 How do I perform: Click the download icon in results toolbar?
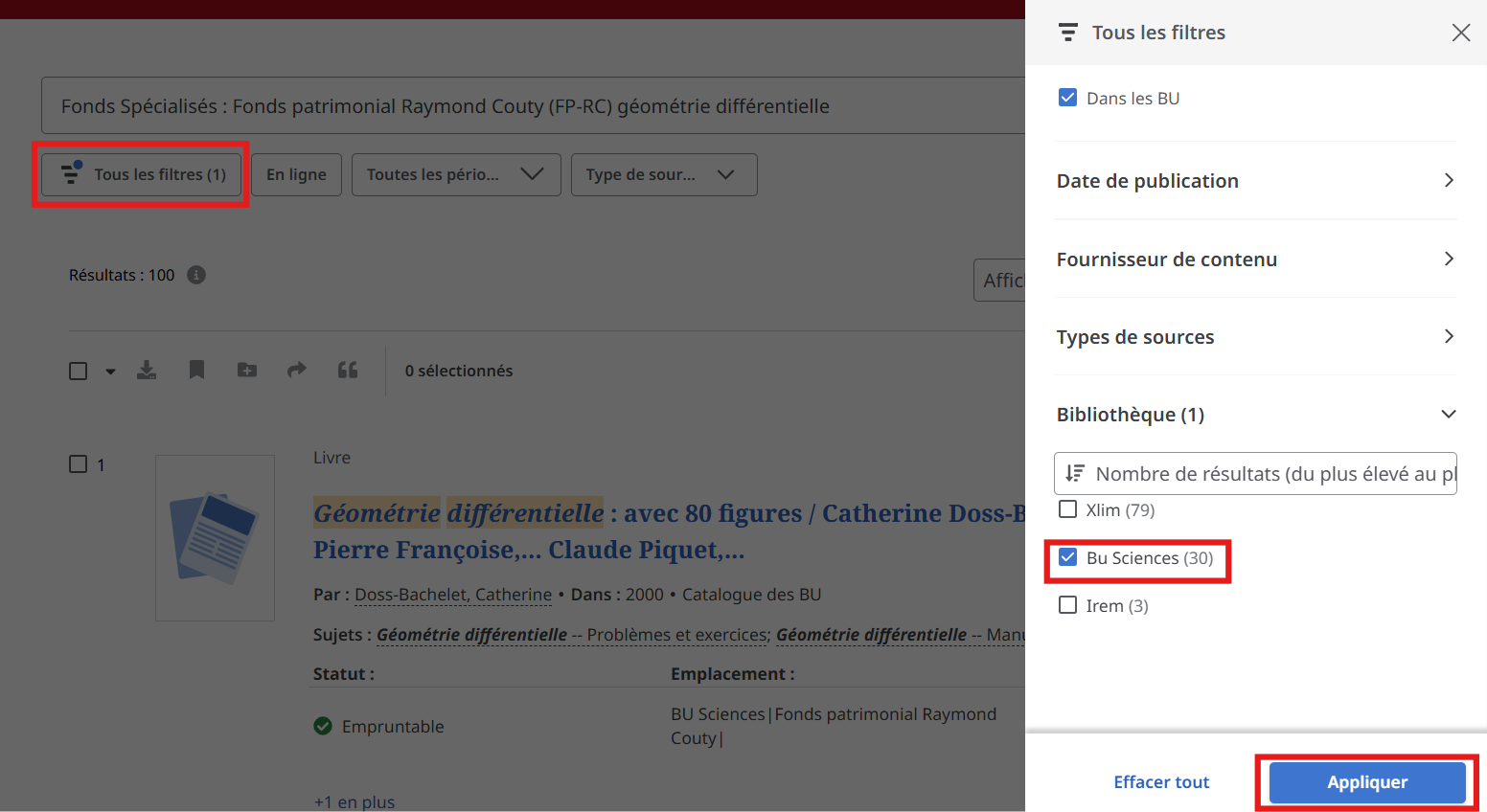tap(147, 371)
